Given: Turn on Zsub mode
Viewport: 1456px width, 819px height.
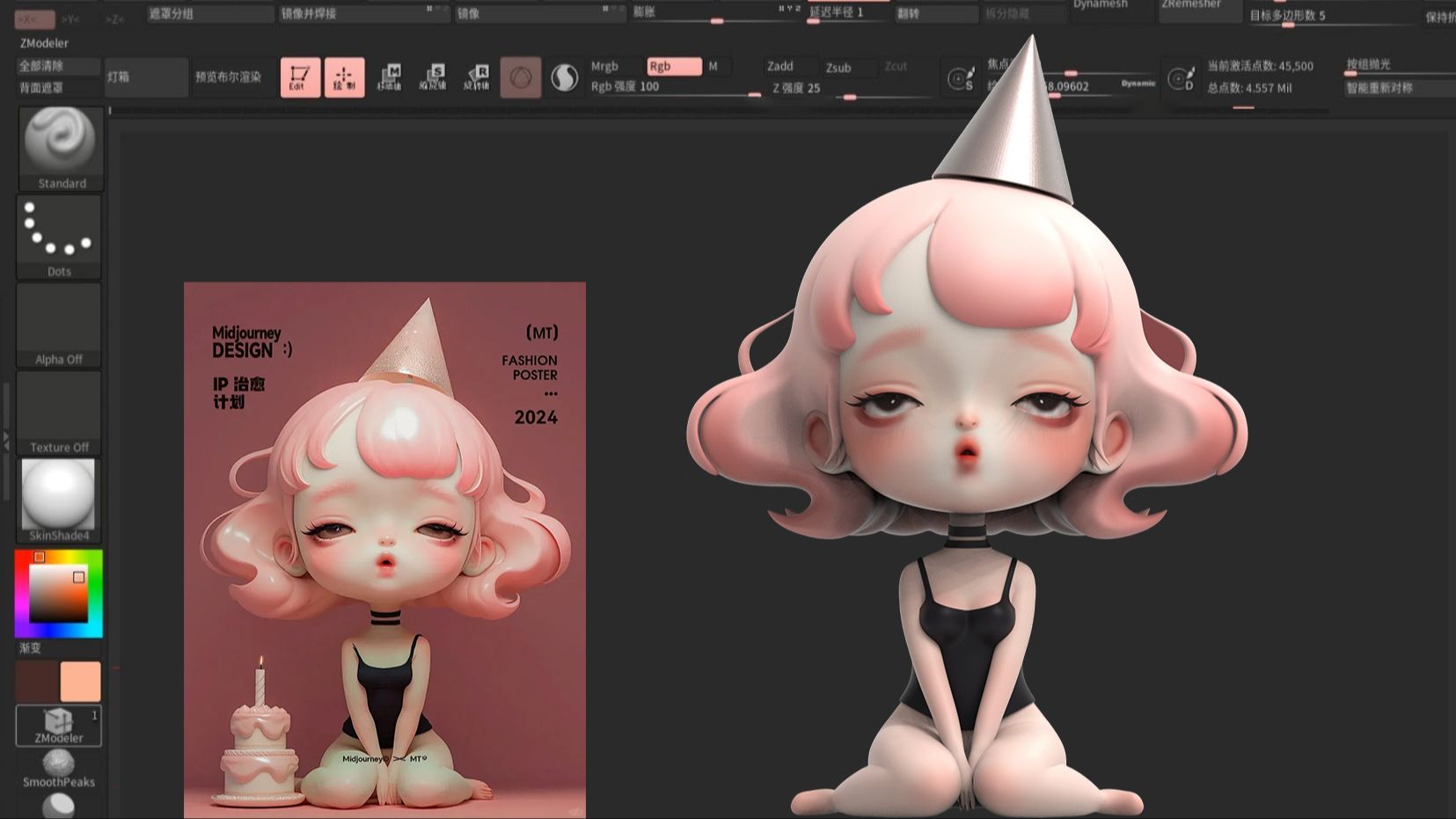Looking at the screenshot, I should click(838, 67).
